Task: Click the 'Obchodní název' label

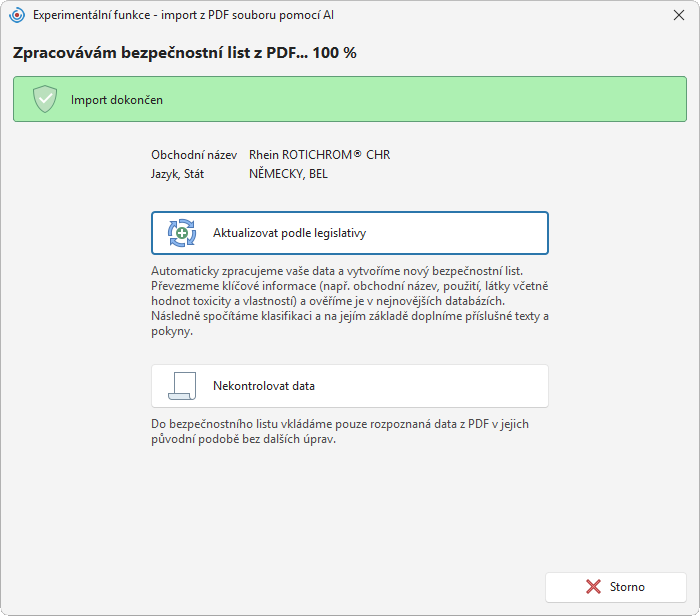Action: [194, 155]
